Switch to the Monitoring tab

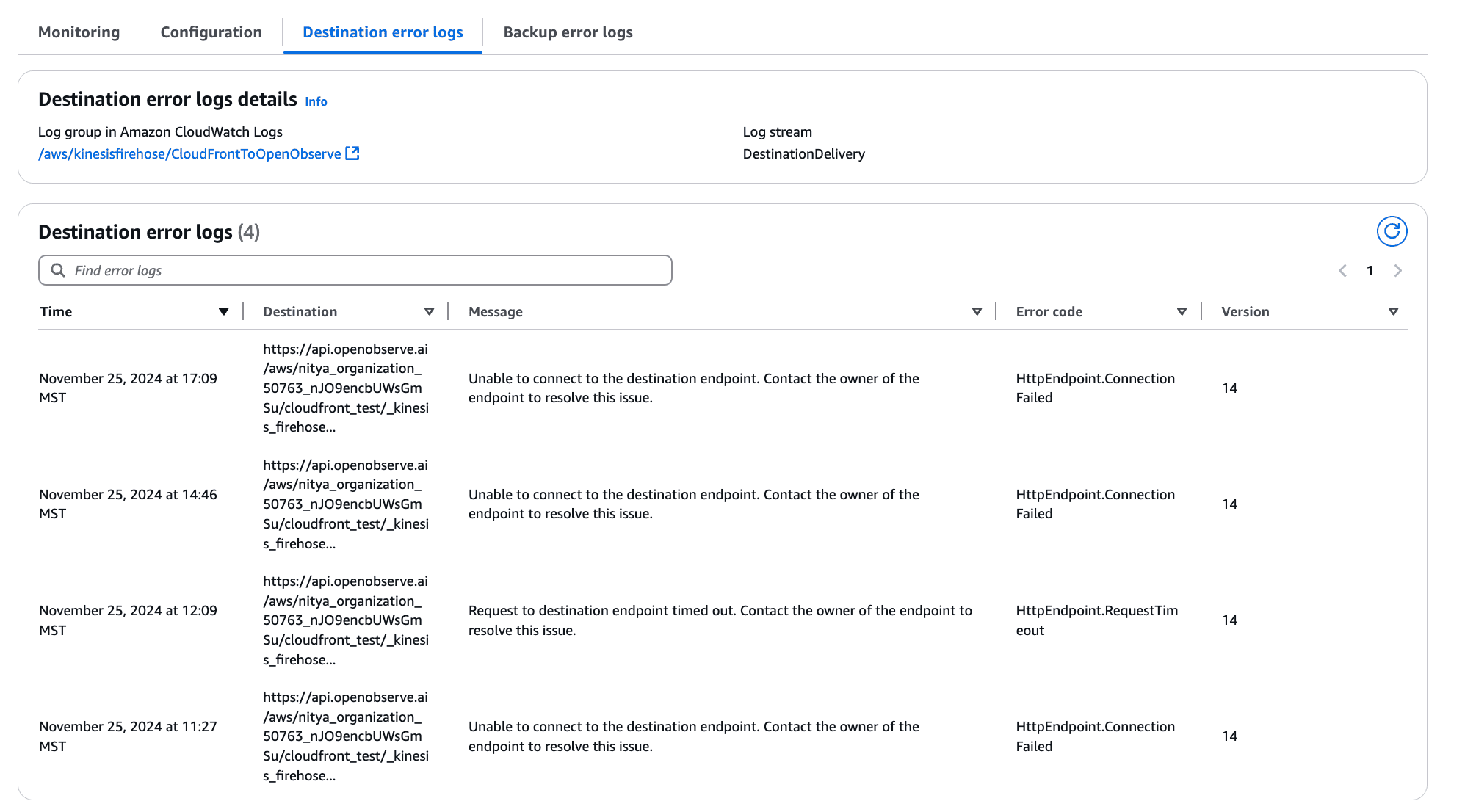[x=79, y=32]
